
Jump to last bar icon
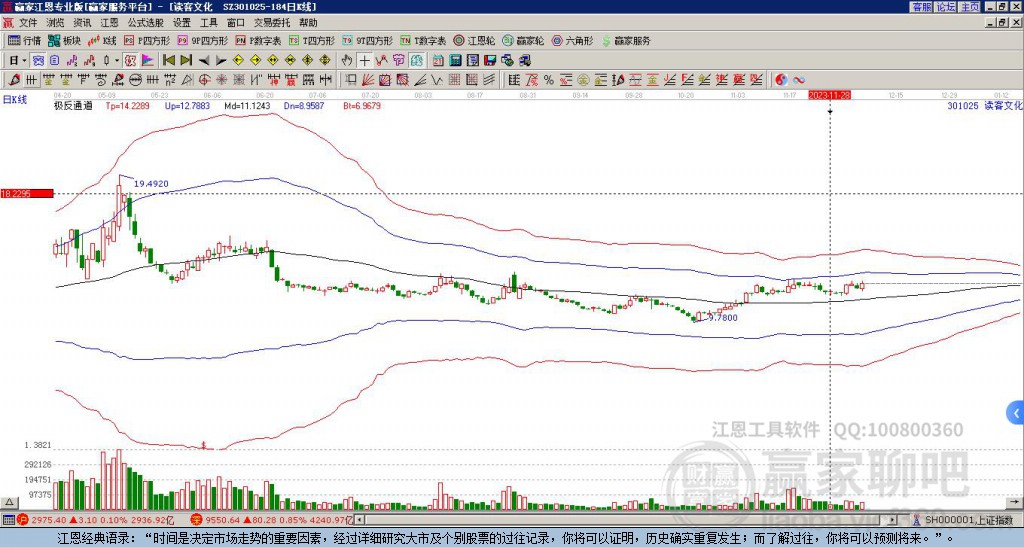pos(185,60)
